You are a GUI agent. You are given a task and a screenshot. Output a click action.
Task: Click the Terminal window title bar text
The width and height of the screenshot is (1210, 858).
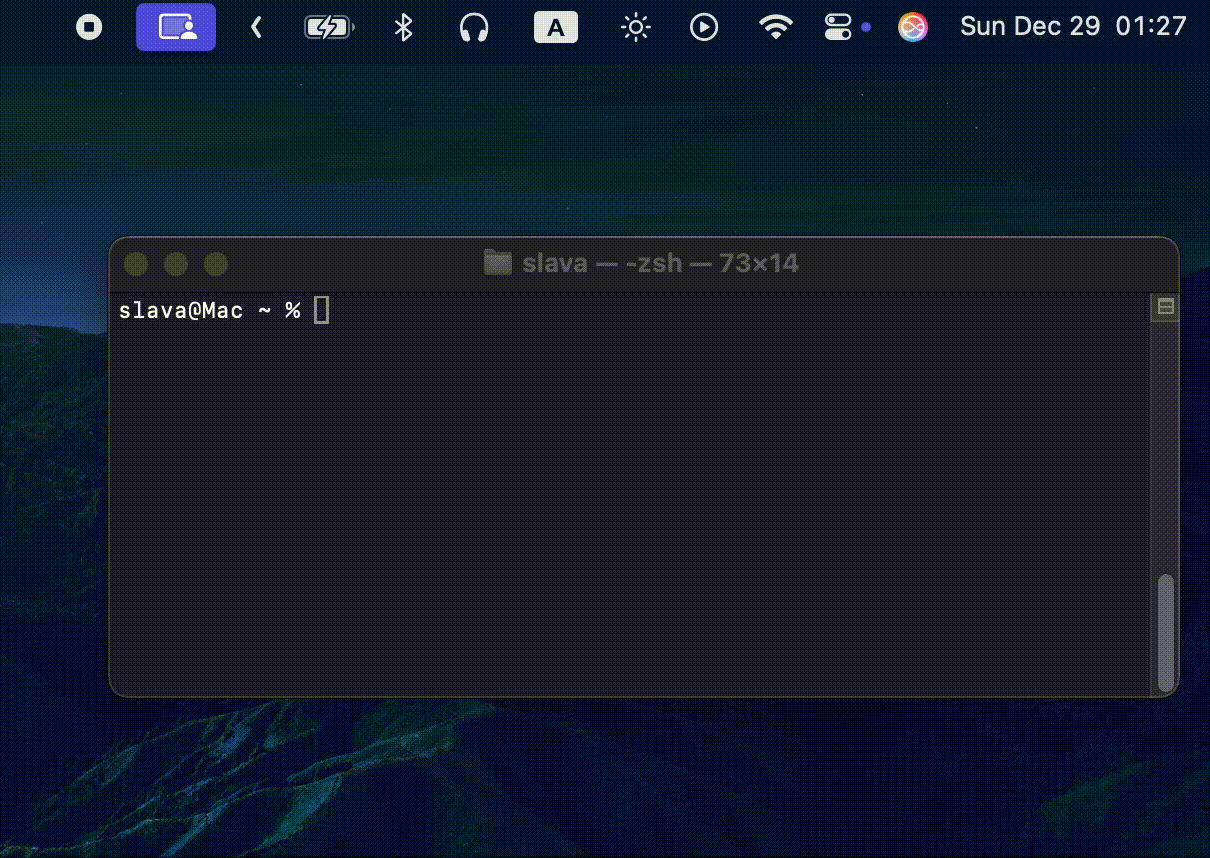659,263
